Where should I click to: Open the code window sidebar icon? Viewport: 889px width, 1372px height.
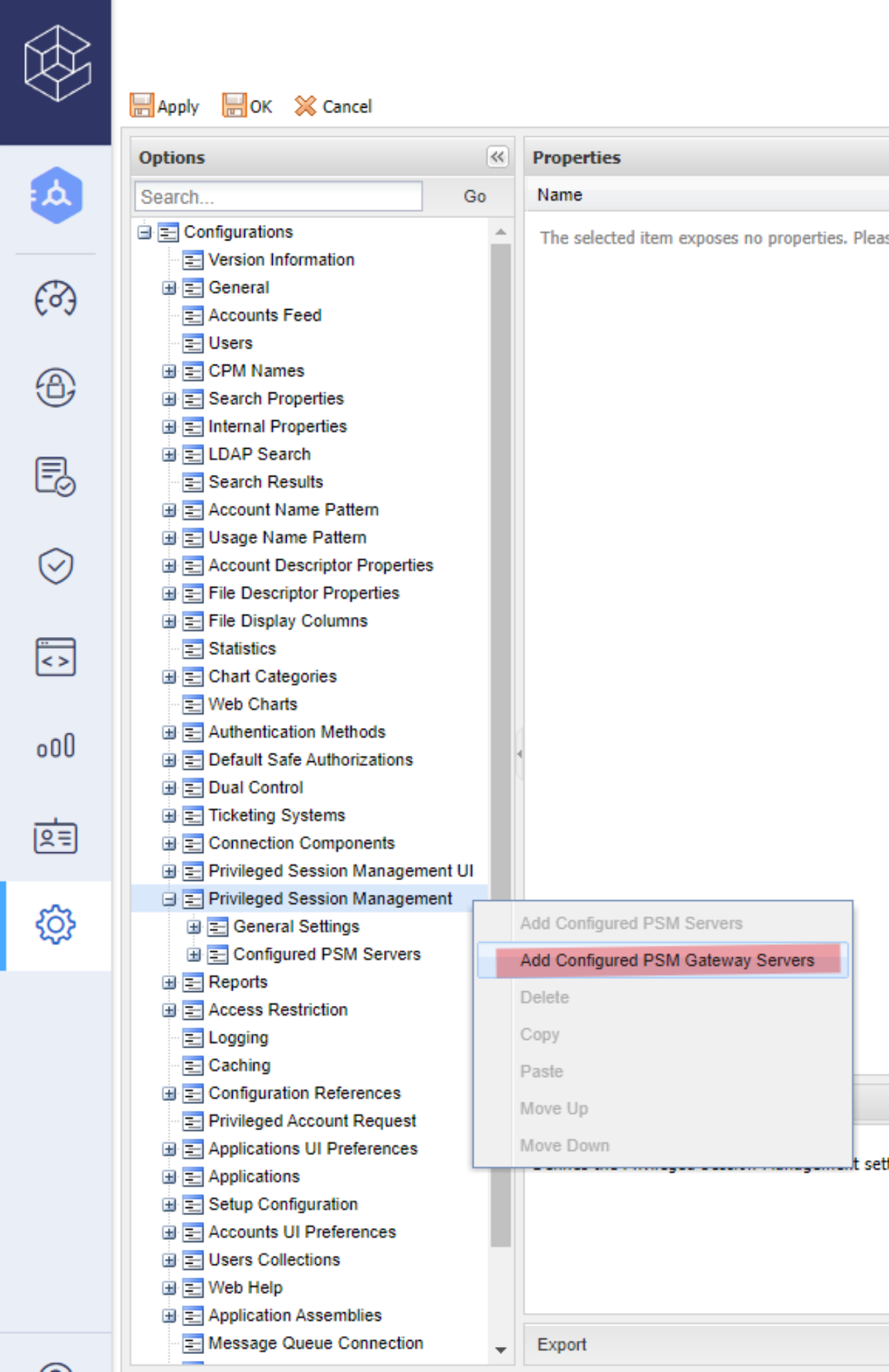56,656
